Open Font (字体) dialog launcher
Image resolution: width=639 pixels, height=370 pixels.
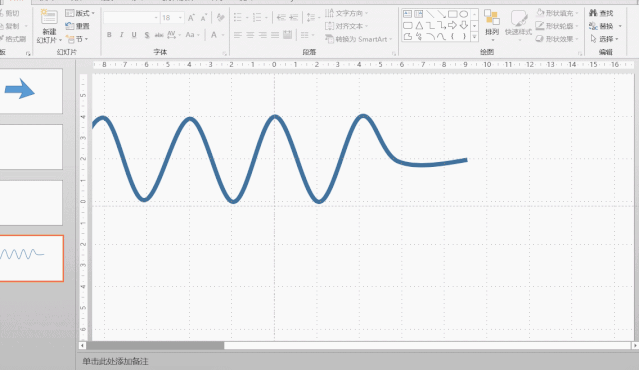[224, 53]
